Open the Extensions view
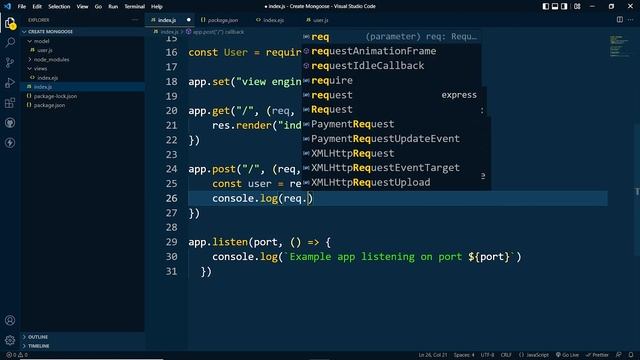The image size is (640, 360). (x=10, y=102)
